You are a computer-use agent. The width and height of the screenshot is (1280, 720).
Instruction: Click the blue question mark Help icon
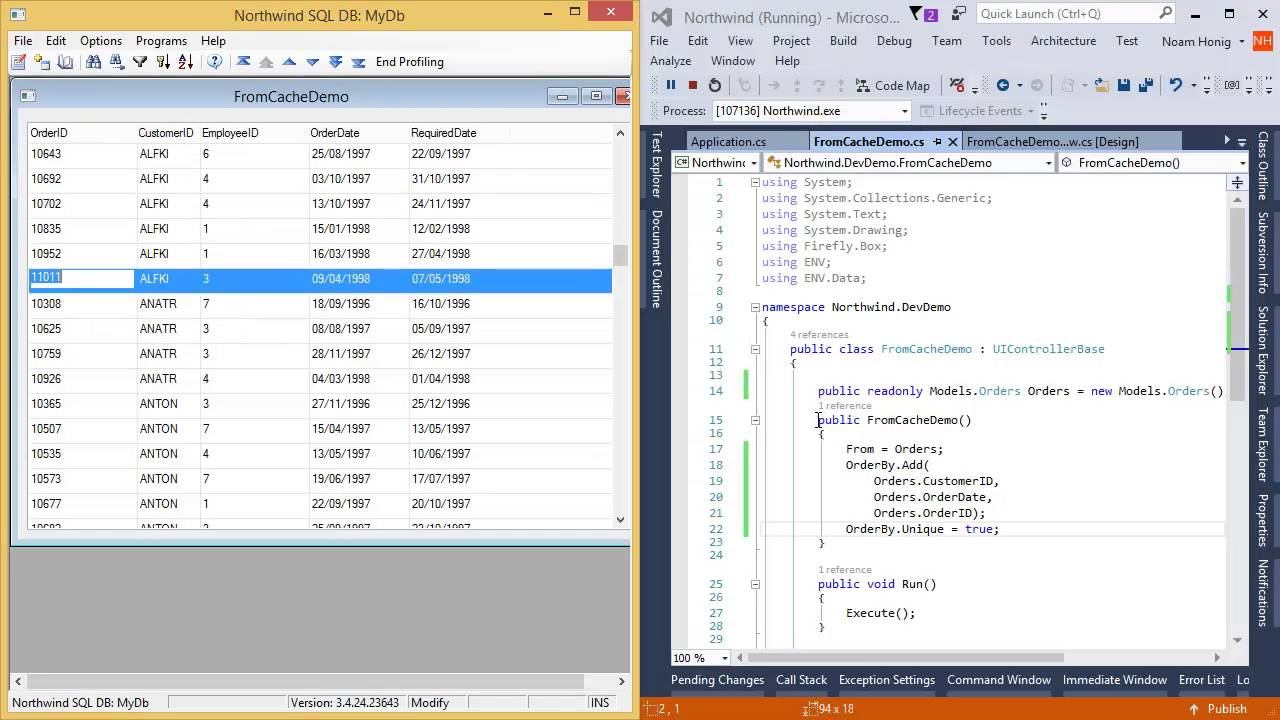(x=215, y=62)
